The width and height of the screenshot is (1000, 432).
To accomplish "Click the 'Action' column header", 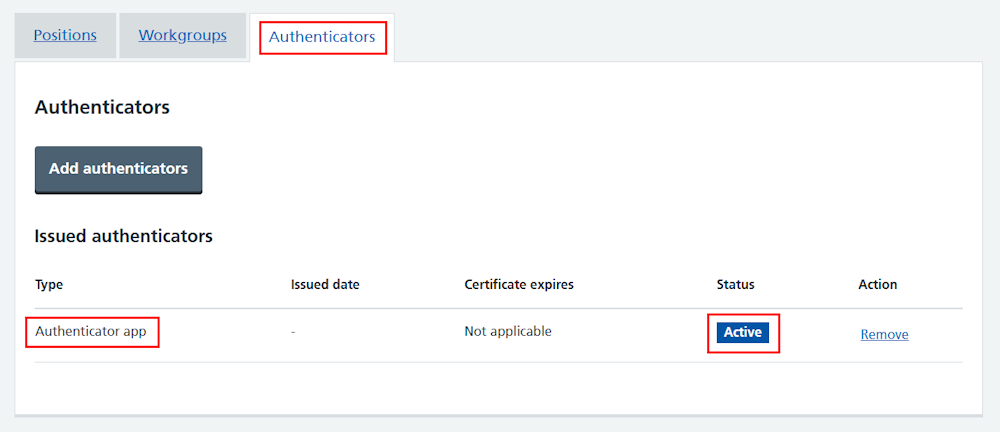I will (x=878, y=285).
